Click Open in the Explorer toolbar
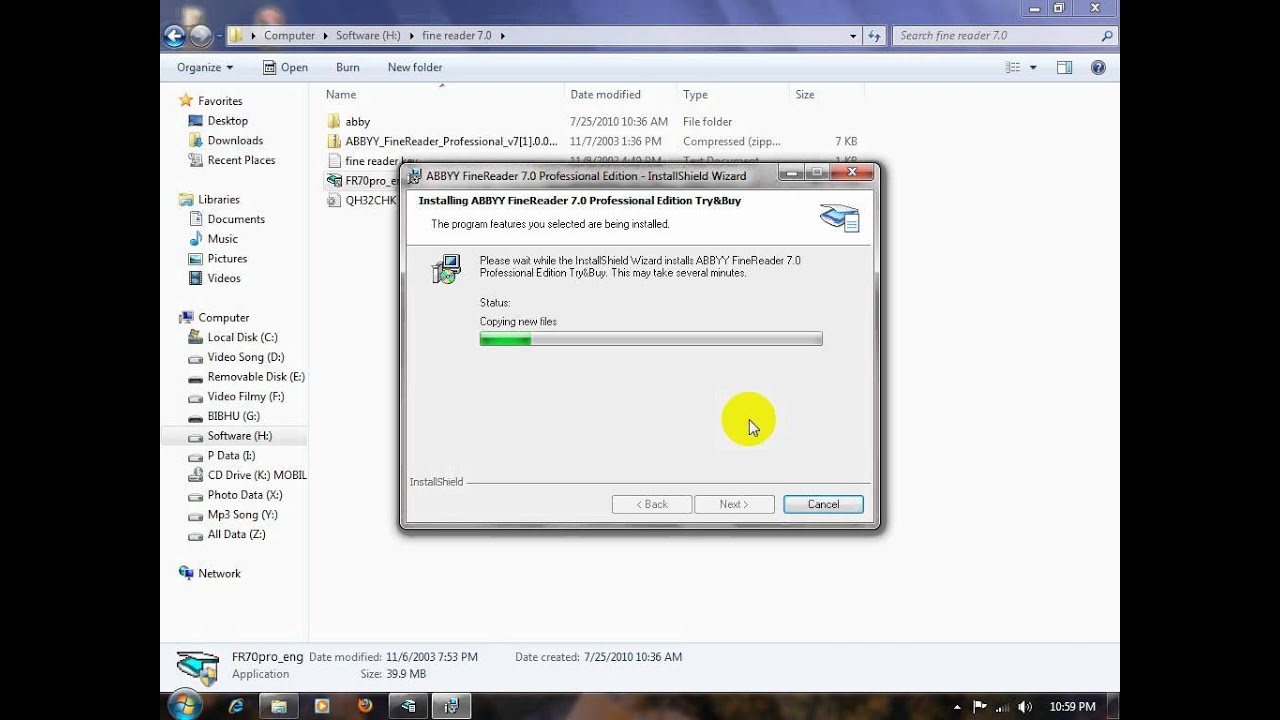This screenshot has width=1280, height=720. 285,67
